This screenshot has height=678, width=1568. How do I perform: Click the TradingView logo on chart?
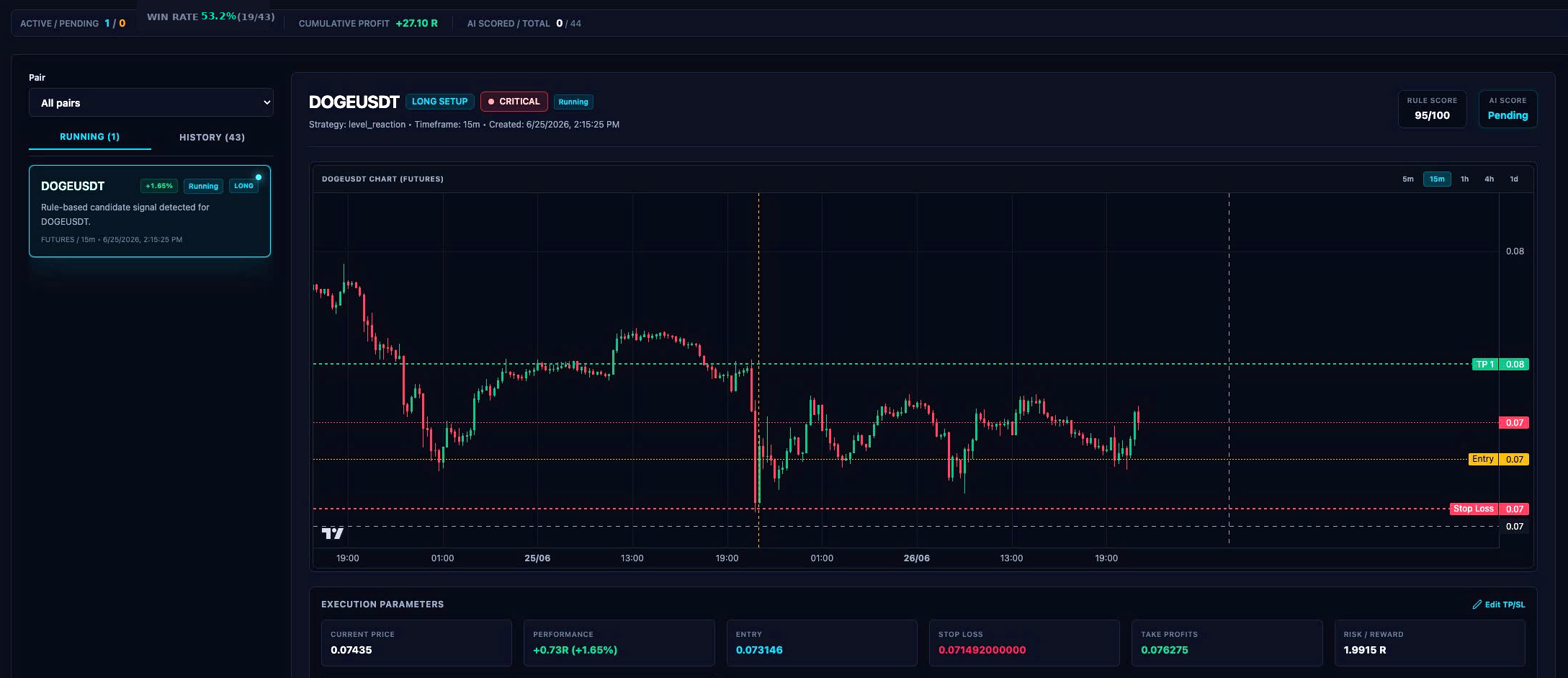(x=332, y=533)
